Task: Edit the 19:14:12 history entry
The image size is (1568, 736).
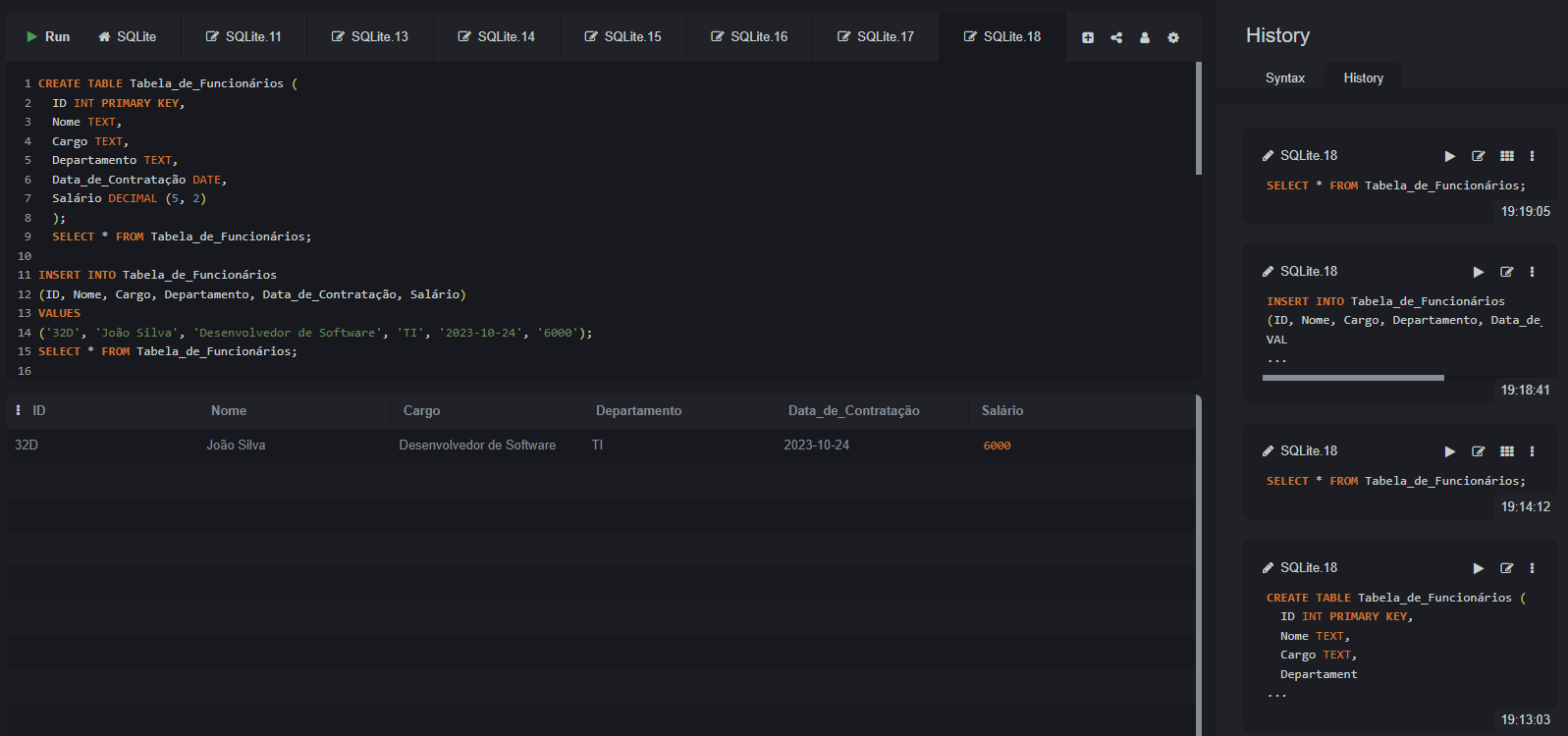Action: [1479, 451]
